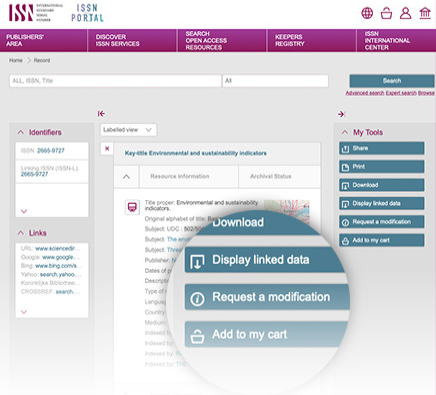This screenshot has width=436, height=395.
Task: Open the shopping basket icon in header
Action: [x=386, y=13]
